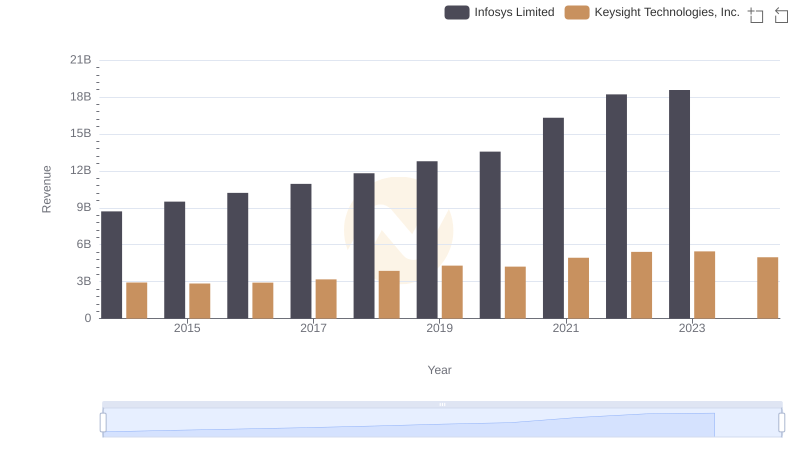Click Infosys 2021 revenue bar

pos(553,218)
